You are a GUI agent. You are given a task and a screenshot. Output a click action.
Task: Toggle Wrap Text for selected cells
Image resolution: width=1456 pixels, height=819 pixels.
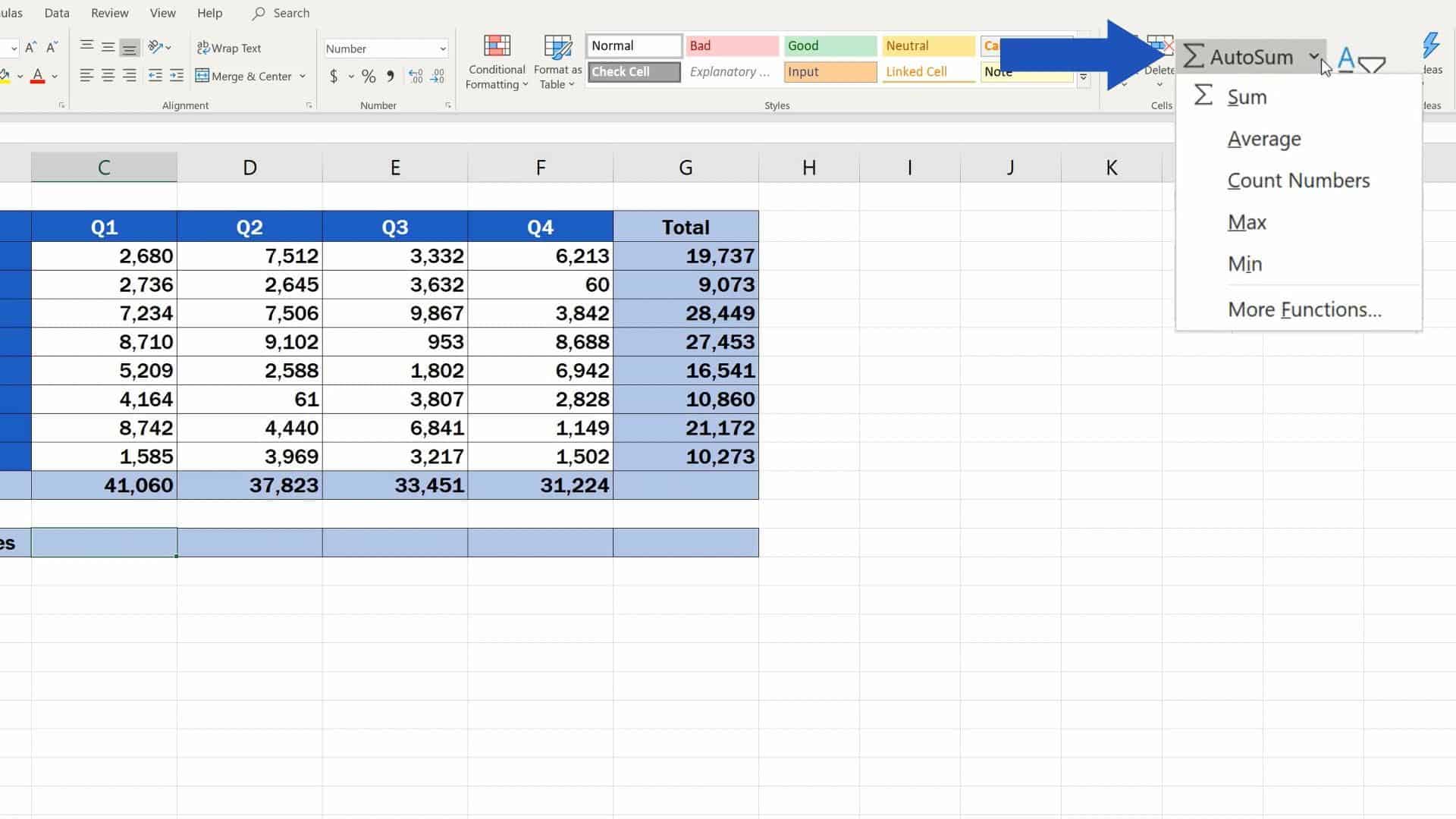pos(229,47)
